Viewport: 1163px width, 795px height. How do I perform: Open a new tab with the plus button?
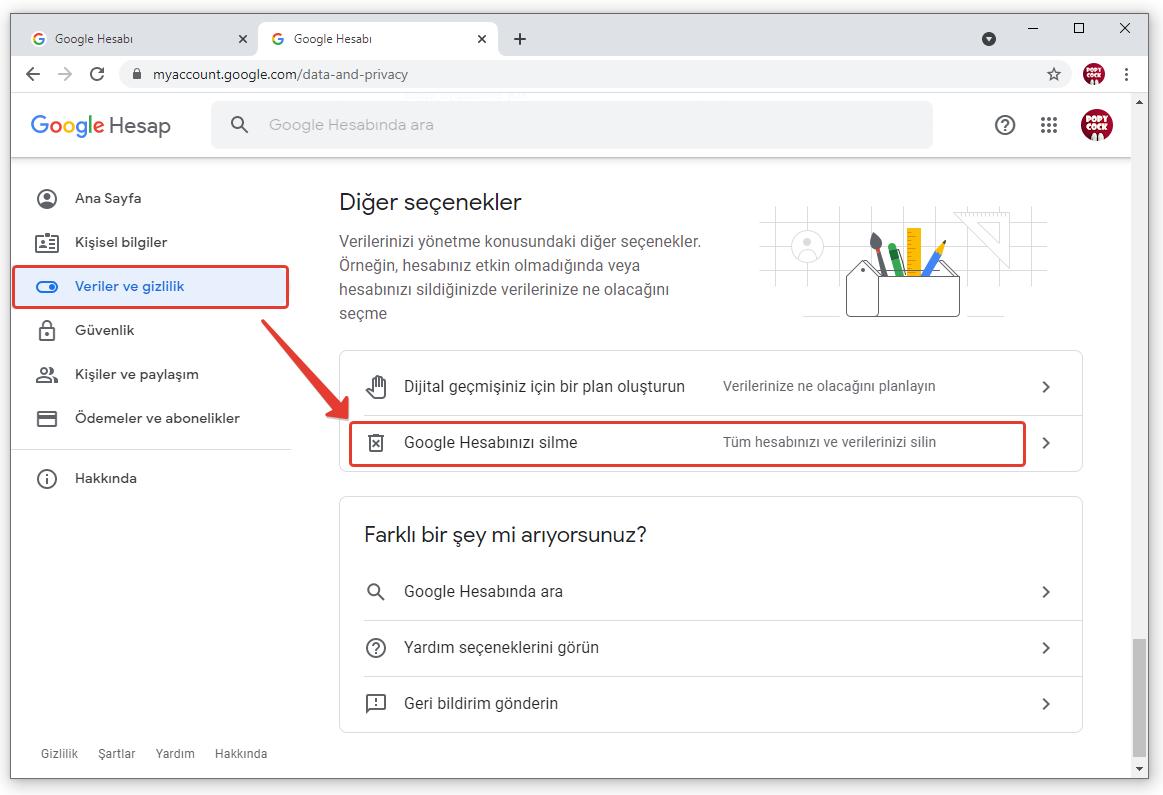click(x=520, y=39)
